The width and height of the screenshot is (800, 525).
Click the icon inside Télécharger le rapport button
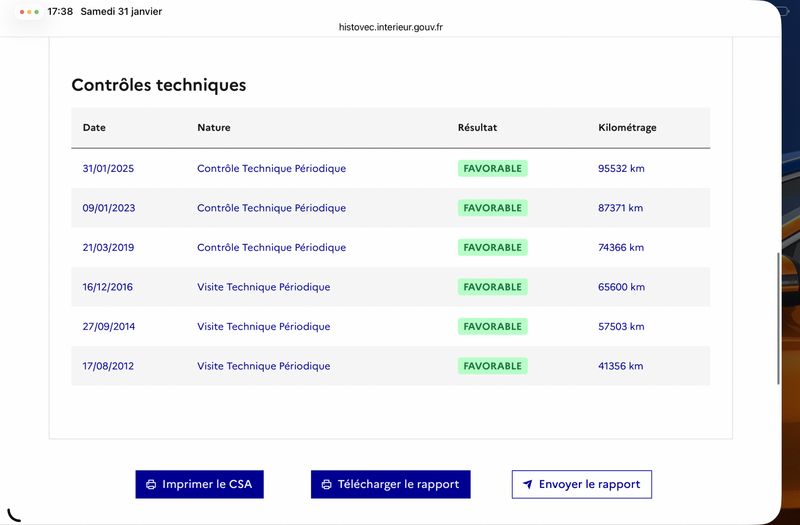[x=326, y=485]
